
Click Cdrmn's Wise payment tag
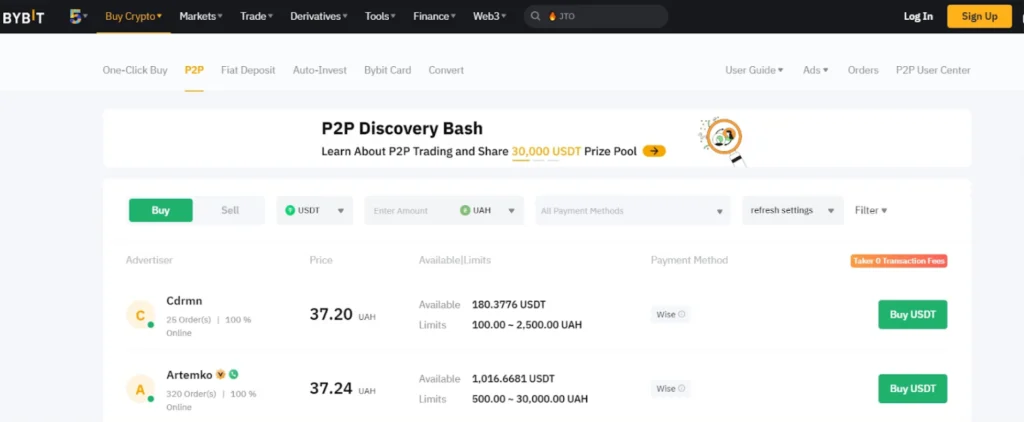(671, 314)
